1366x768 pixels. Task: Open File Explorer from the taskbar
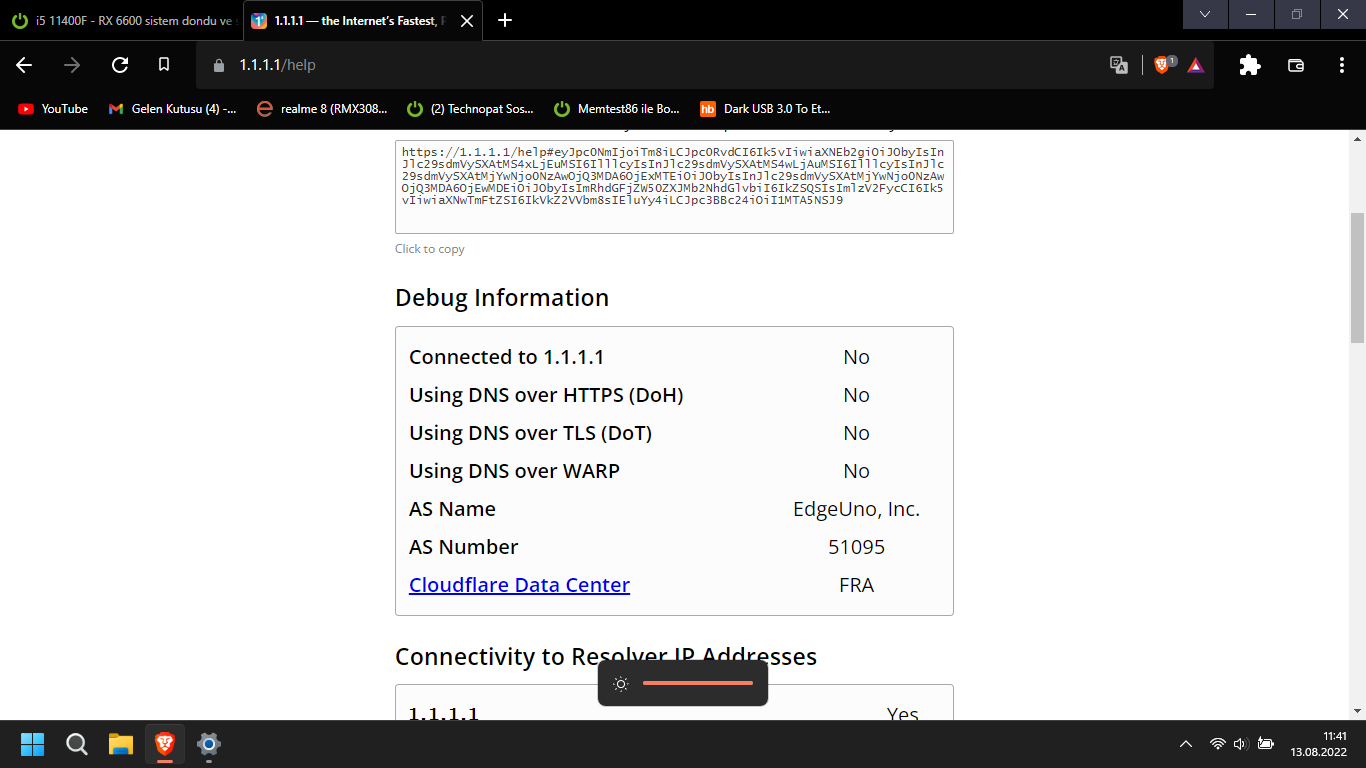pyautogui.click(x=121, y=744)
